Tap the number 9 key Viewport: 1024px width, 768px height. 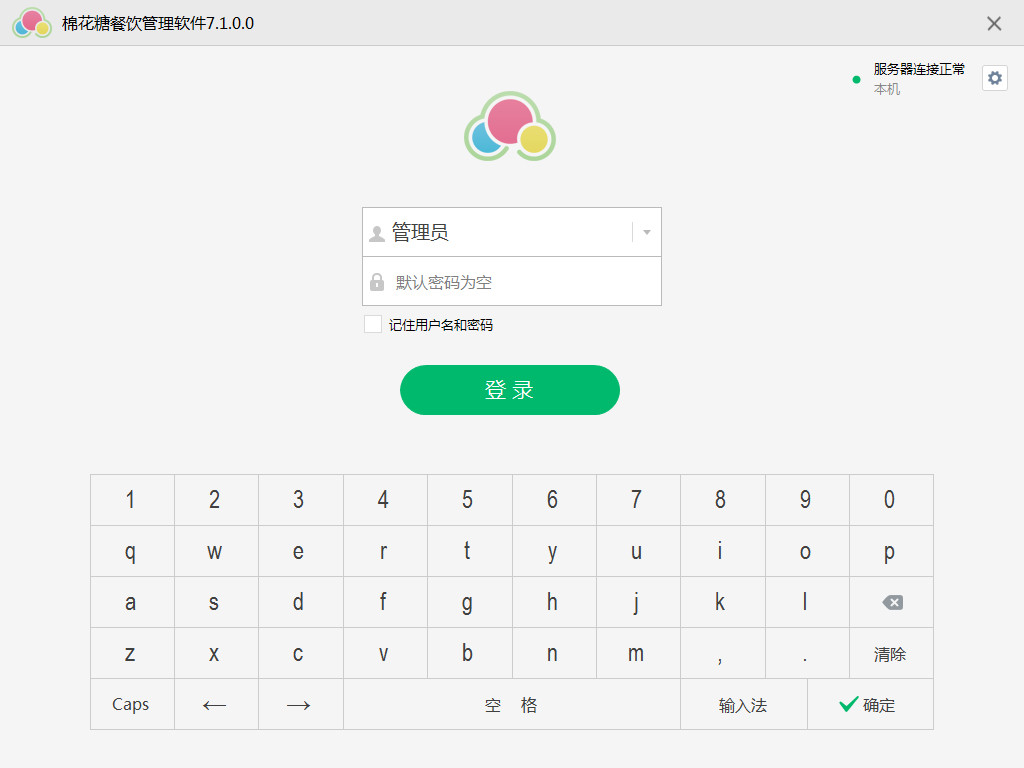click(807, 500)
